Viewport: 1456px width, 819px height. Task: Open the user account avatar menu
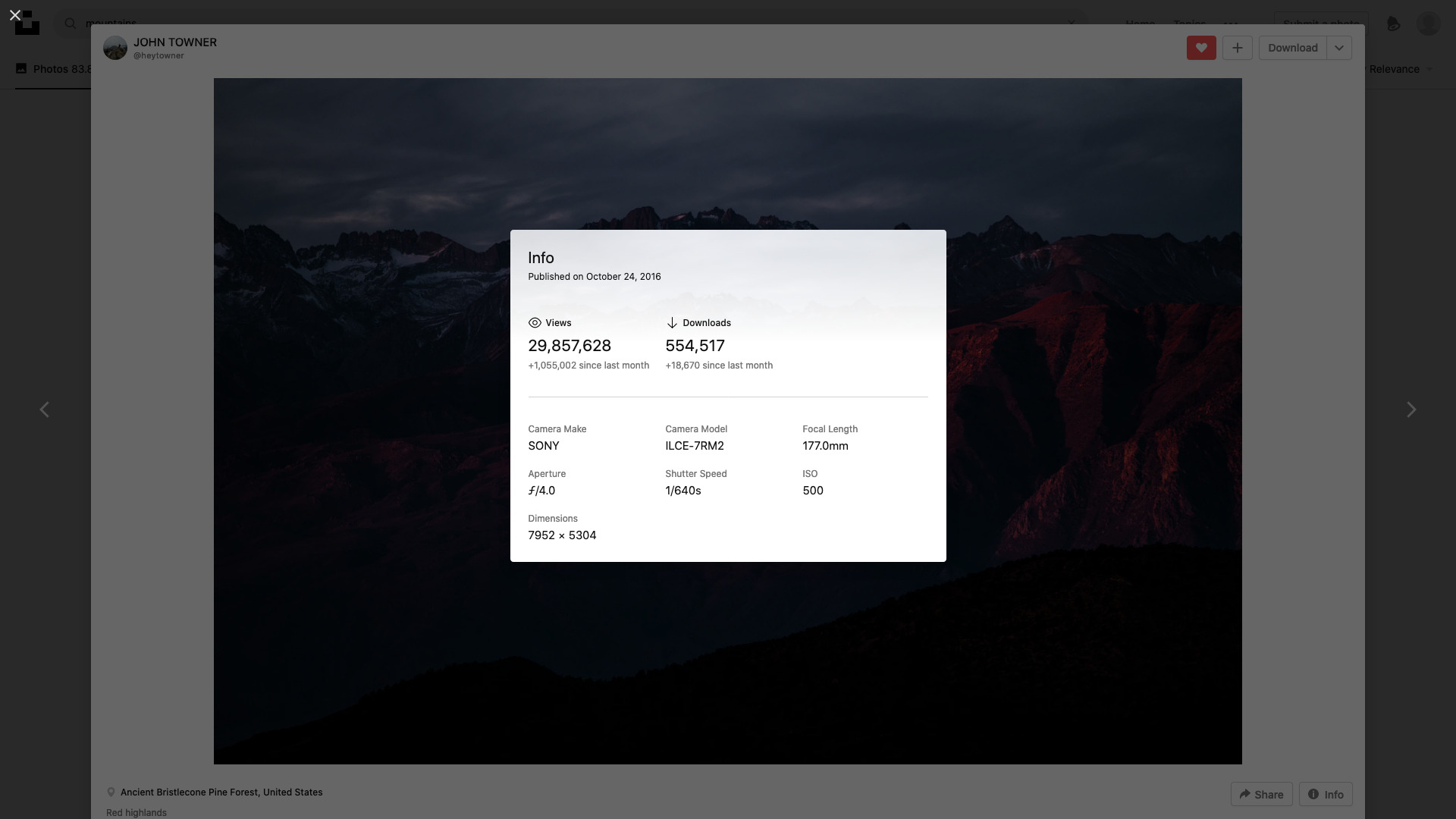(x=1429, y=24)
